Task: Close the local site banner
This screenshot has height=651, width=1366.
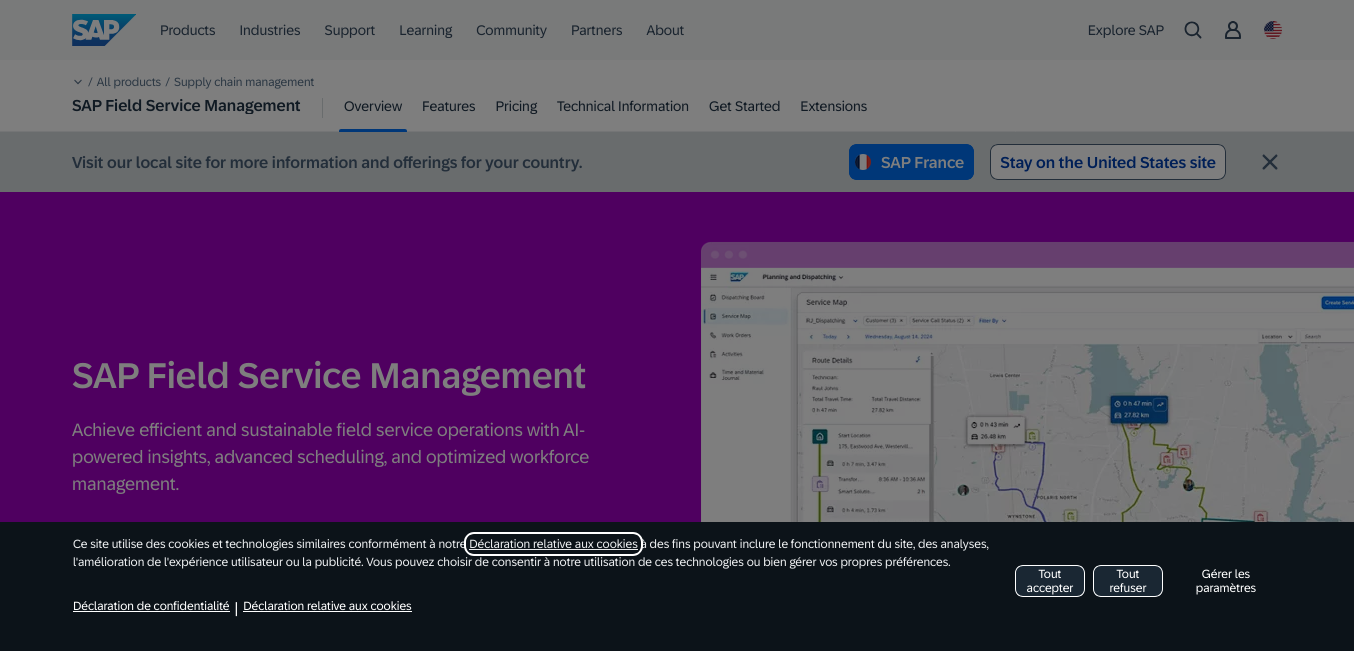Action: pyautogui.click(x=1270, y=162)
